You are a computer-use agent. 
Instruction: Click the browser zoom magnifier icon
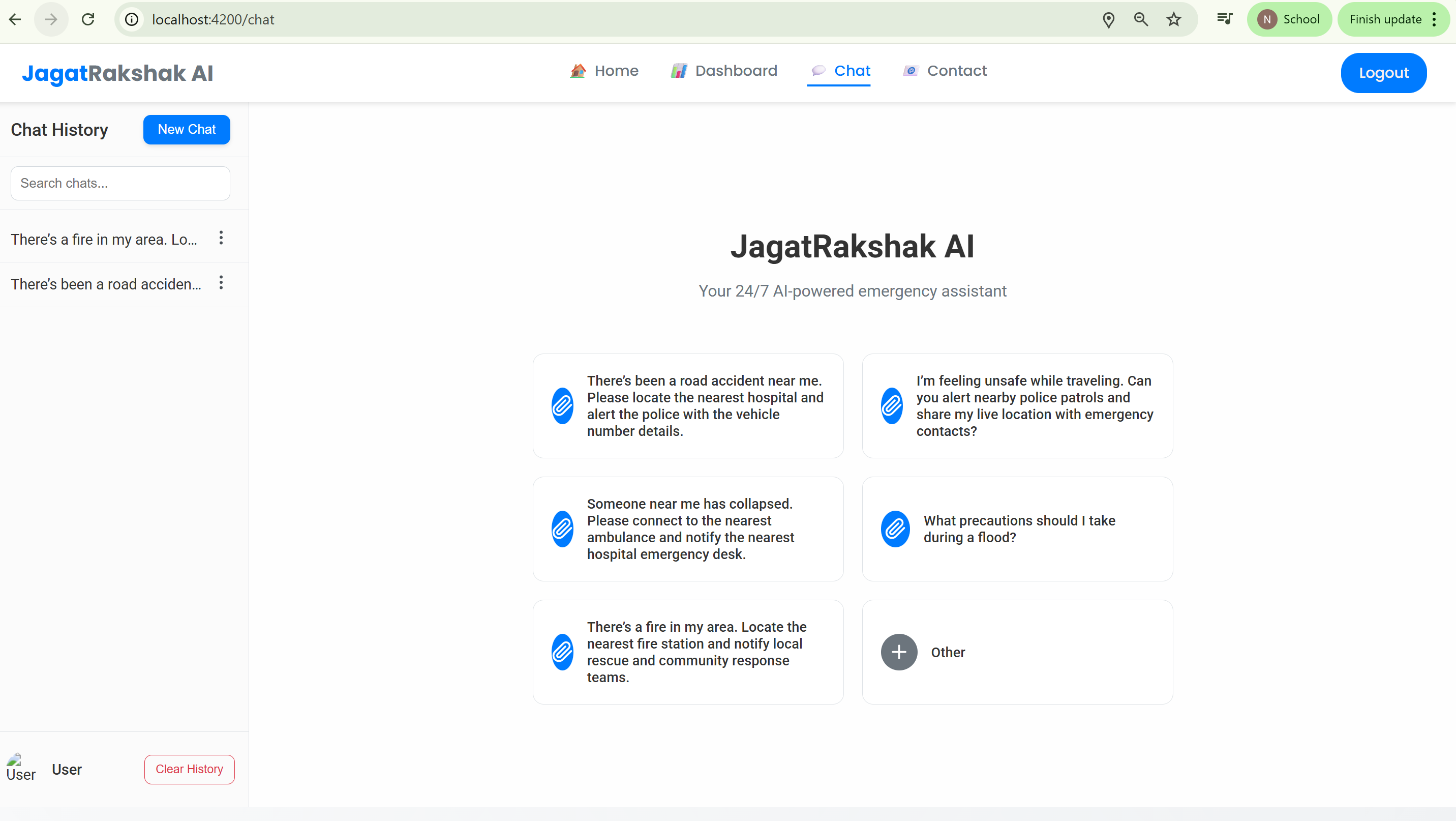[x=1141, y=19]
